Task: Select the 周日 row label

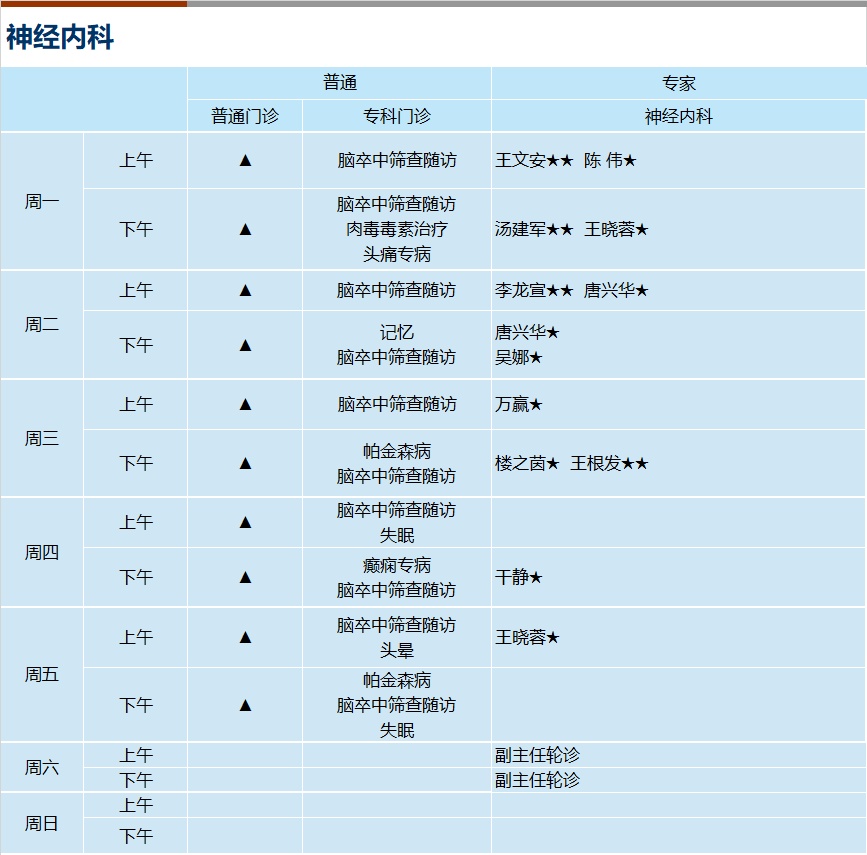Action: point(41,823)
